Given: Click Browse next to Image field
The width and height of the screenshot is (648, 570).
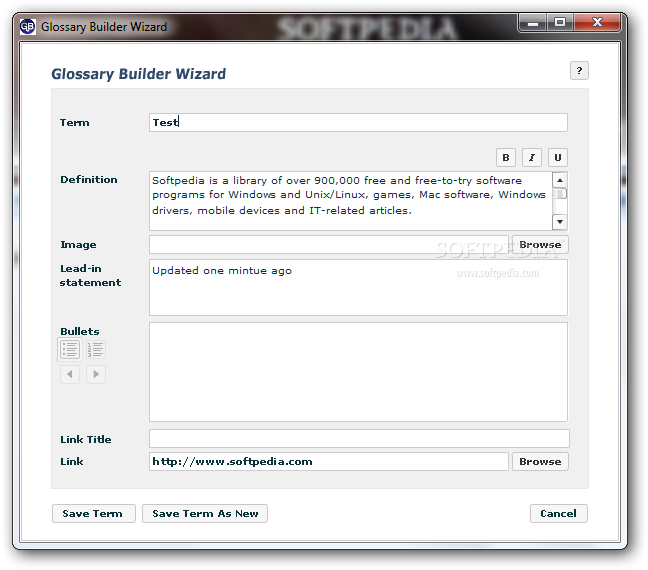Looking at the screenshot, I should click(x=540, y=245).
